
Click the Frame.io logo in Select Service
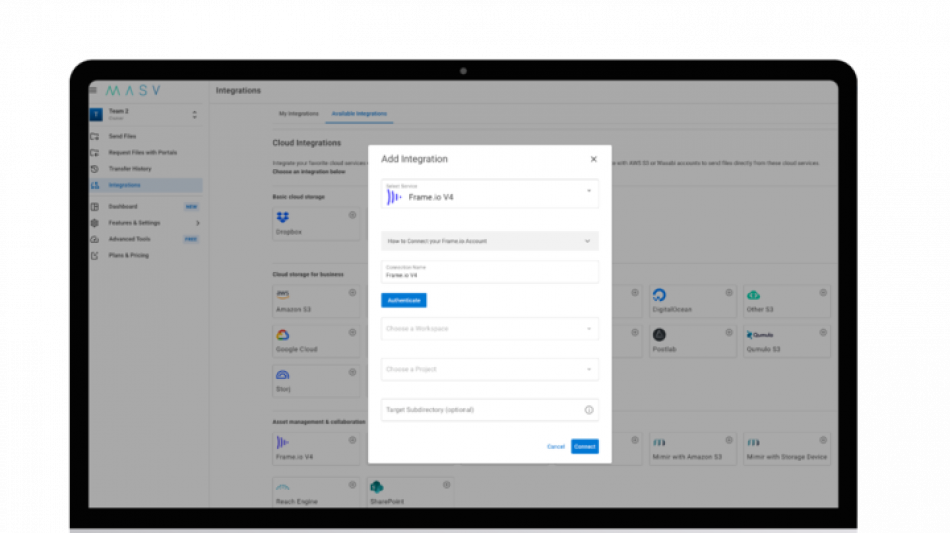(x=394, y=197)
